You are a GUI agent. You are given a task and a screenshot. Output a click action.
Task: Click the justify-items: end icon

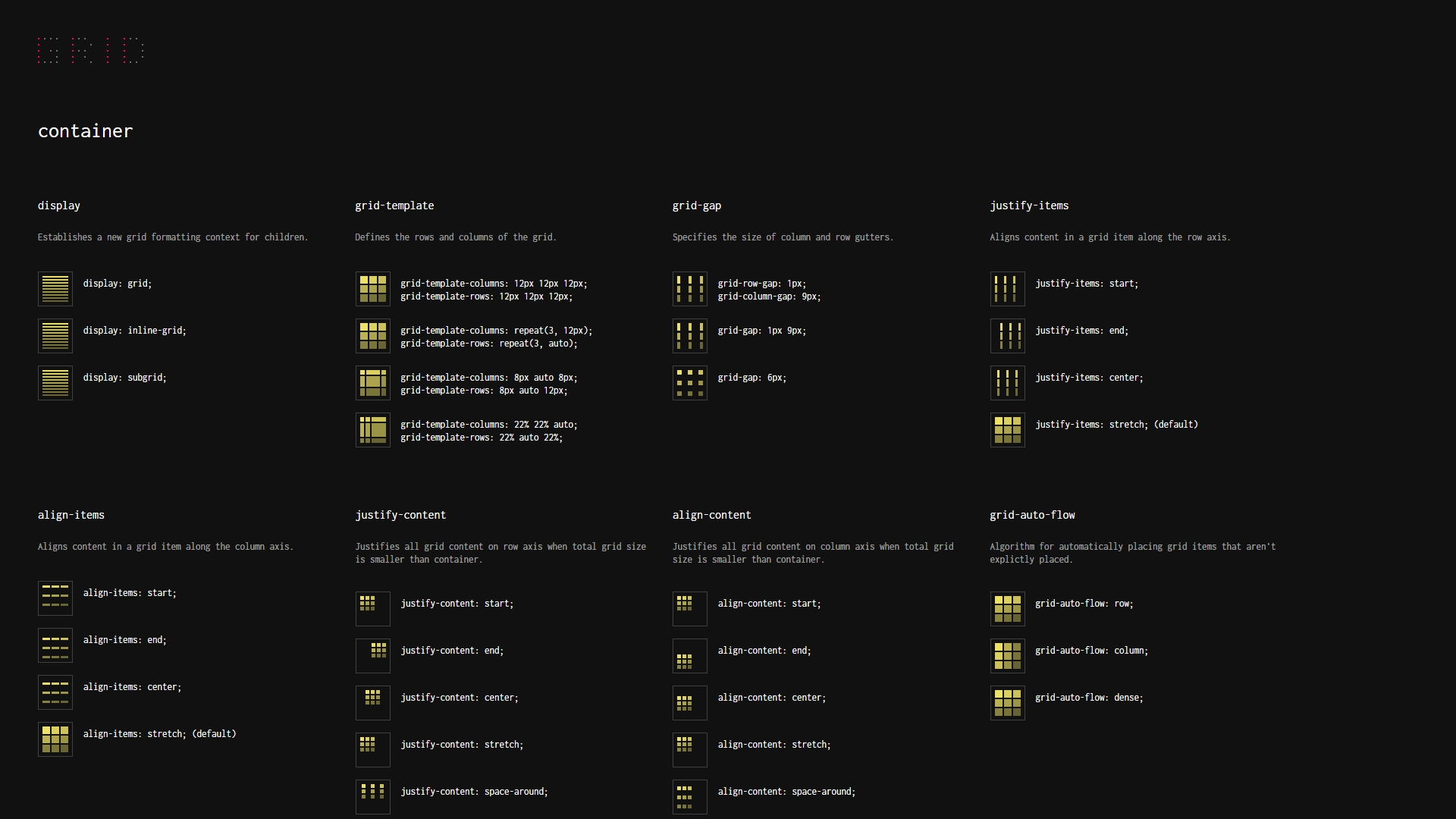click(1008, 336)
